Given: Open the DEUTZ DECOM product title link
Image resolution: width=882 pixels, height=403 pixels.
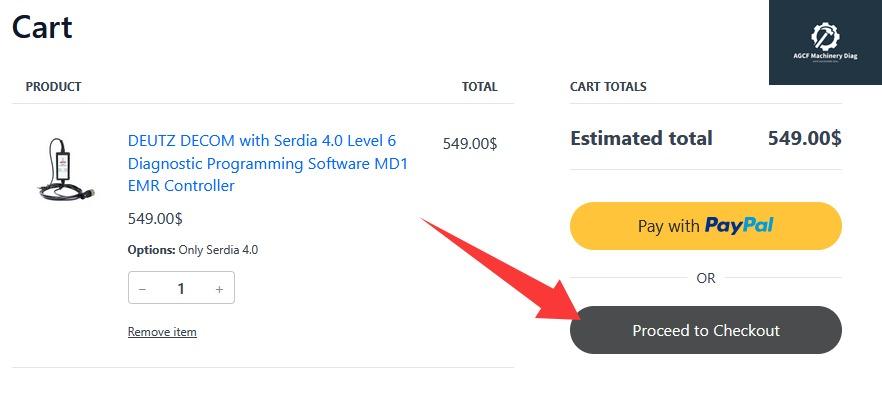Looking at the screenshot, I should (268, 163).
